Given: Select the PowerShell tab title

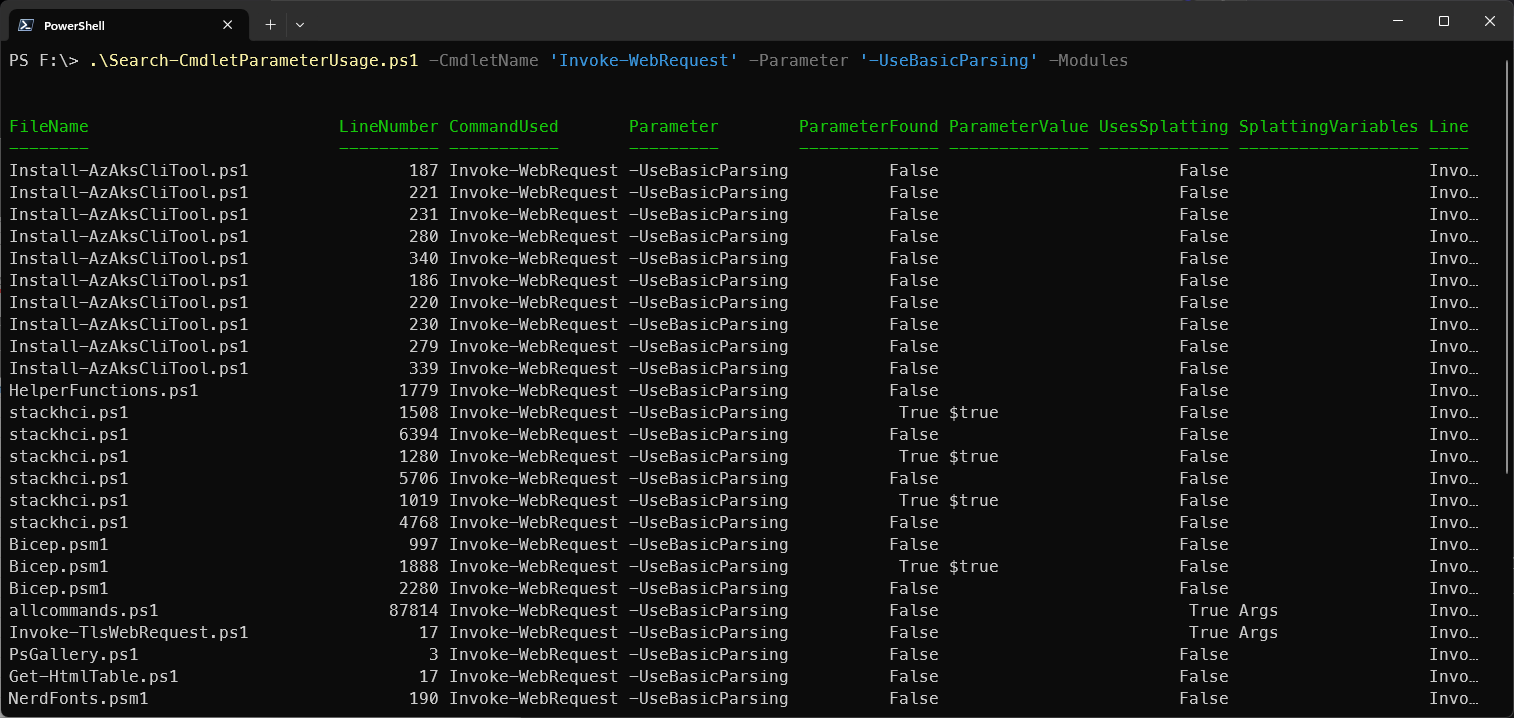Looking at the screenshot, I should [74, 25].
